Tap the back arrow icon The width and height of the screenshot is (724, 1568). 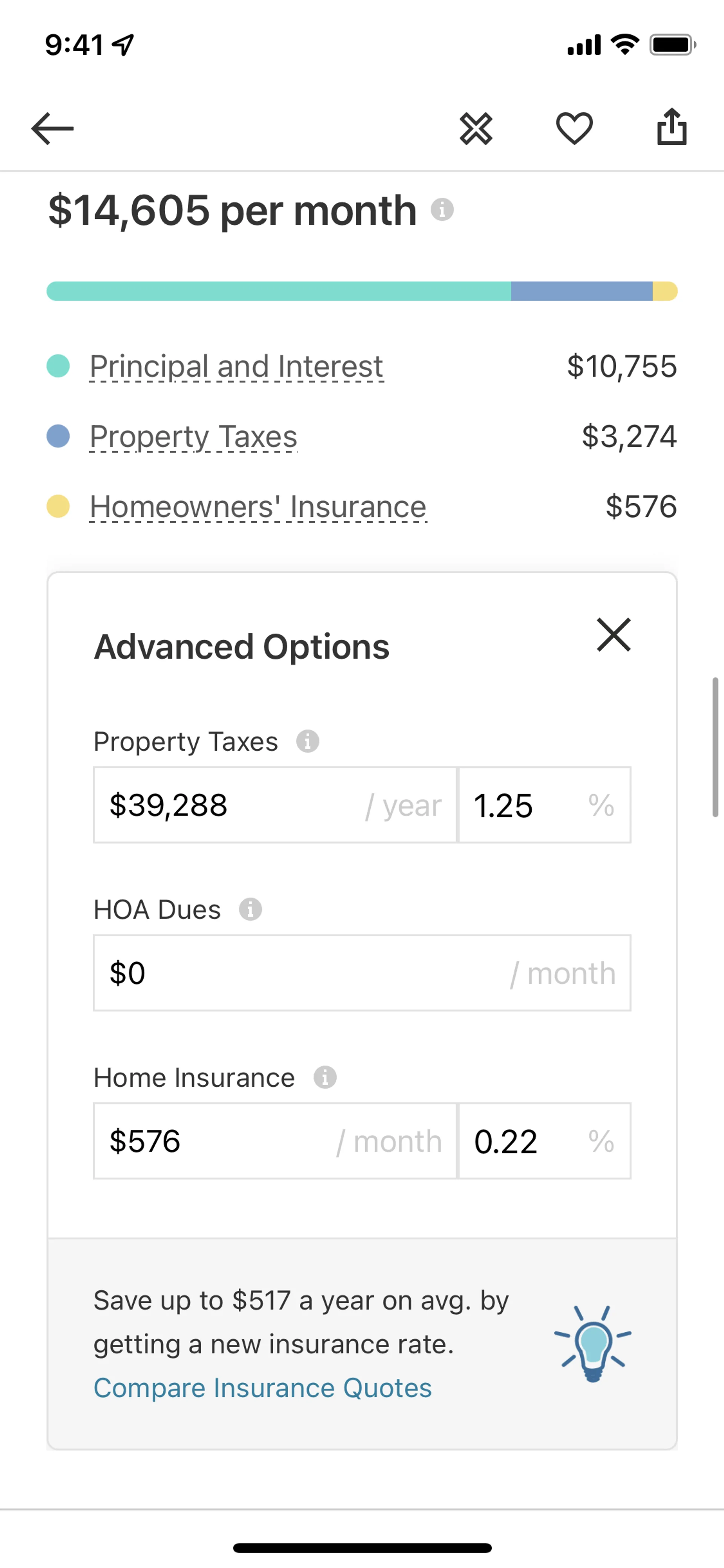pyautogui.click(x=52, y=128)
